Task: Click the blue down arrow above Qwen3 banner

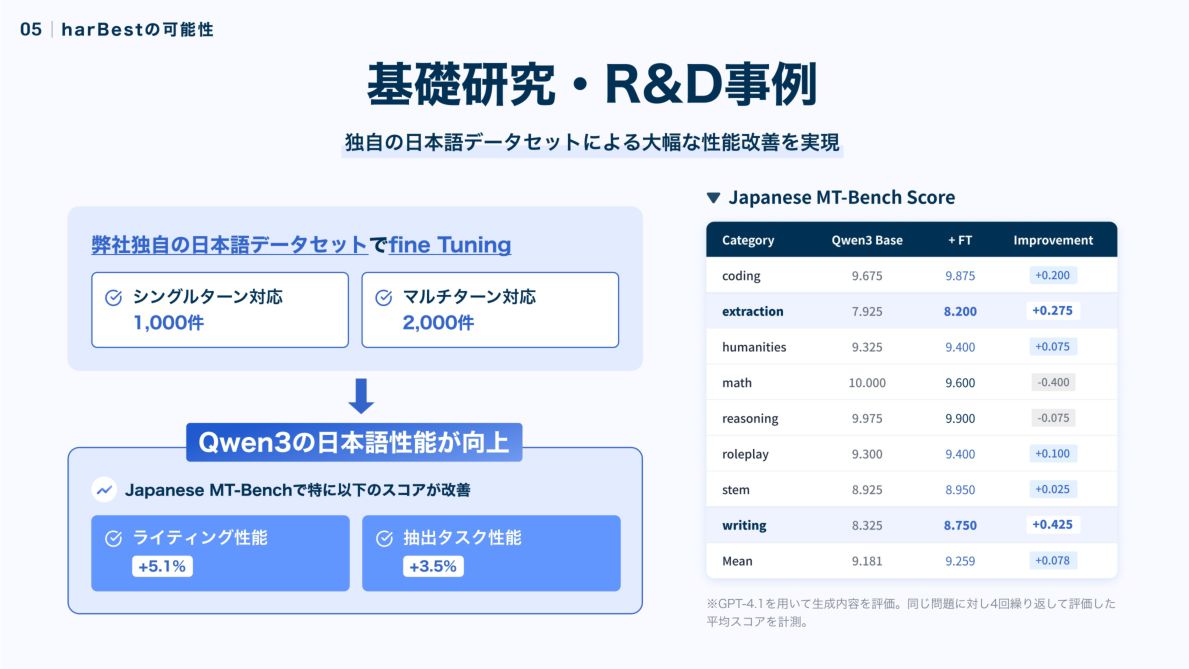Action: click(x=361, y=396)
